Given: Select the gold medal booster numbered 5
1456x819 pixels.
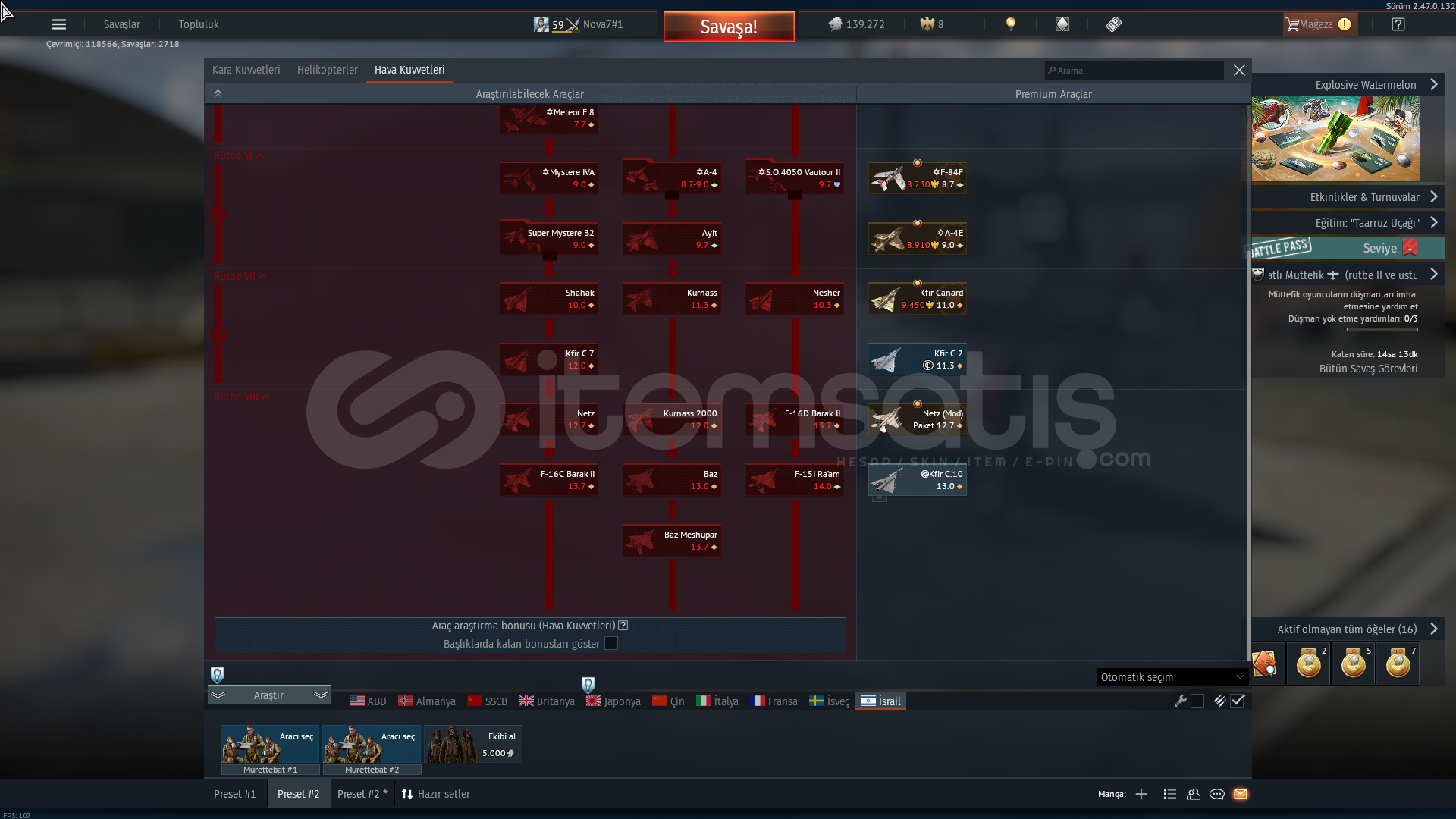Looking at the screenshot, I should pyautogui.click(x=1354, y=664).
